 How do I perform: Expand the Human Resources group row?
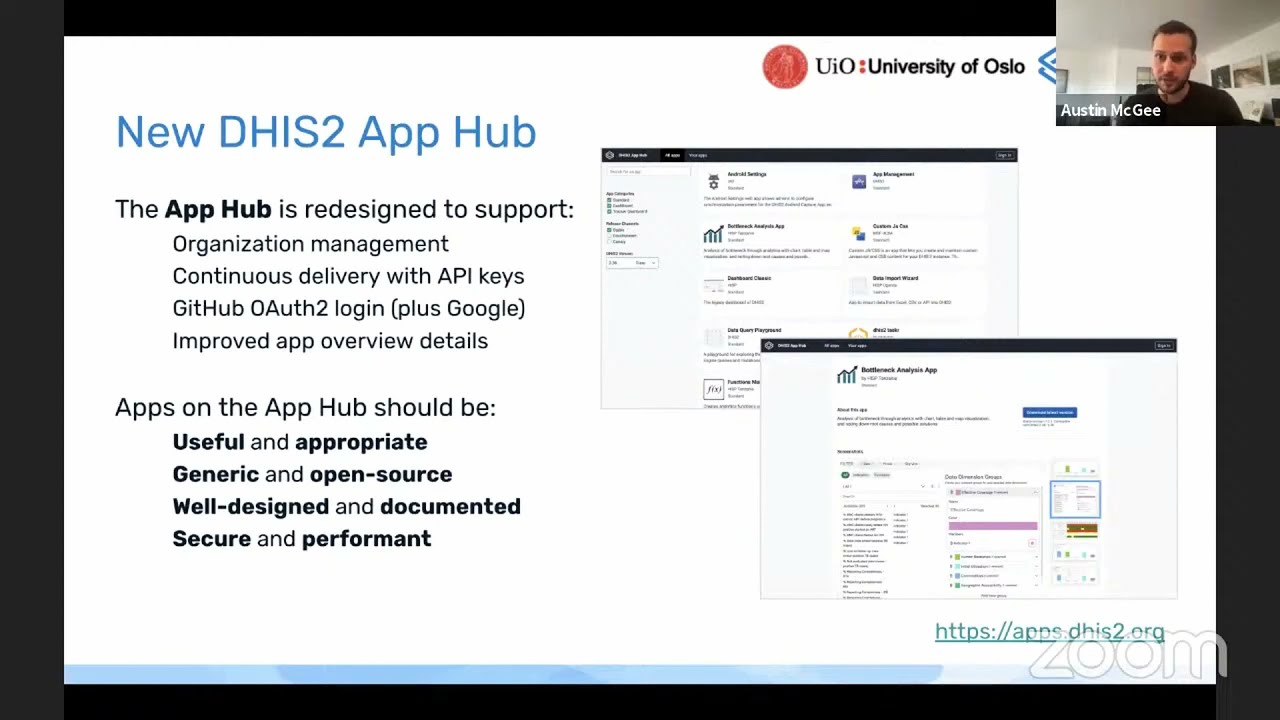[x=993, y=557]
